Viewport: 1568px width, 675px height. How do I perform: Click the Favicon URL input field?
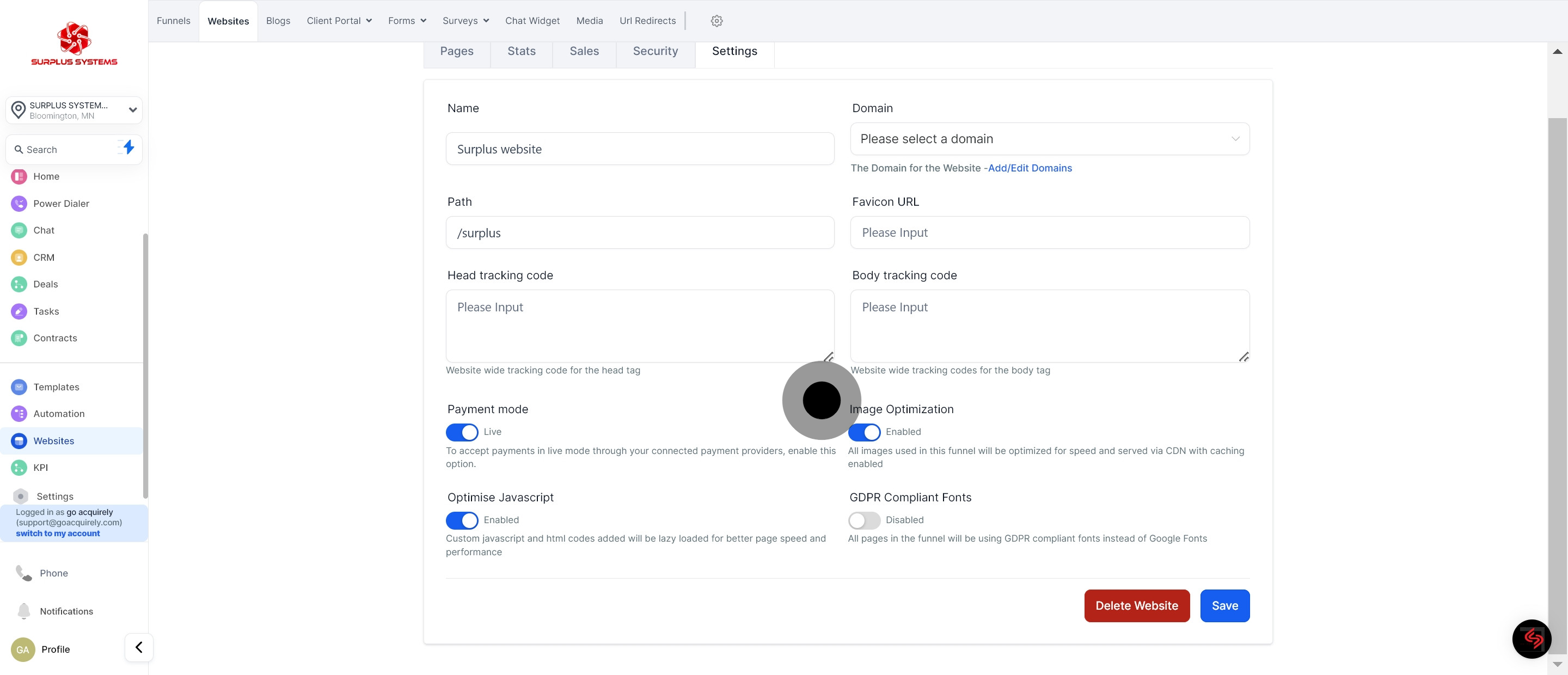[1049, 232]
